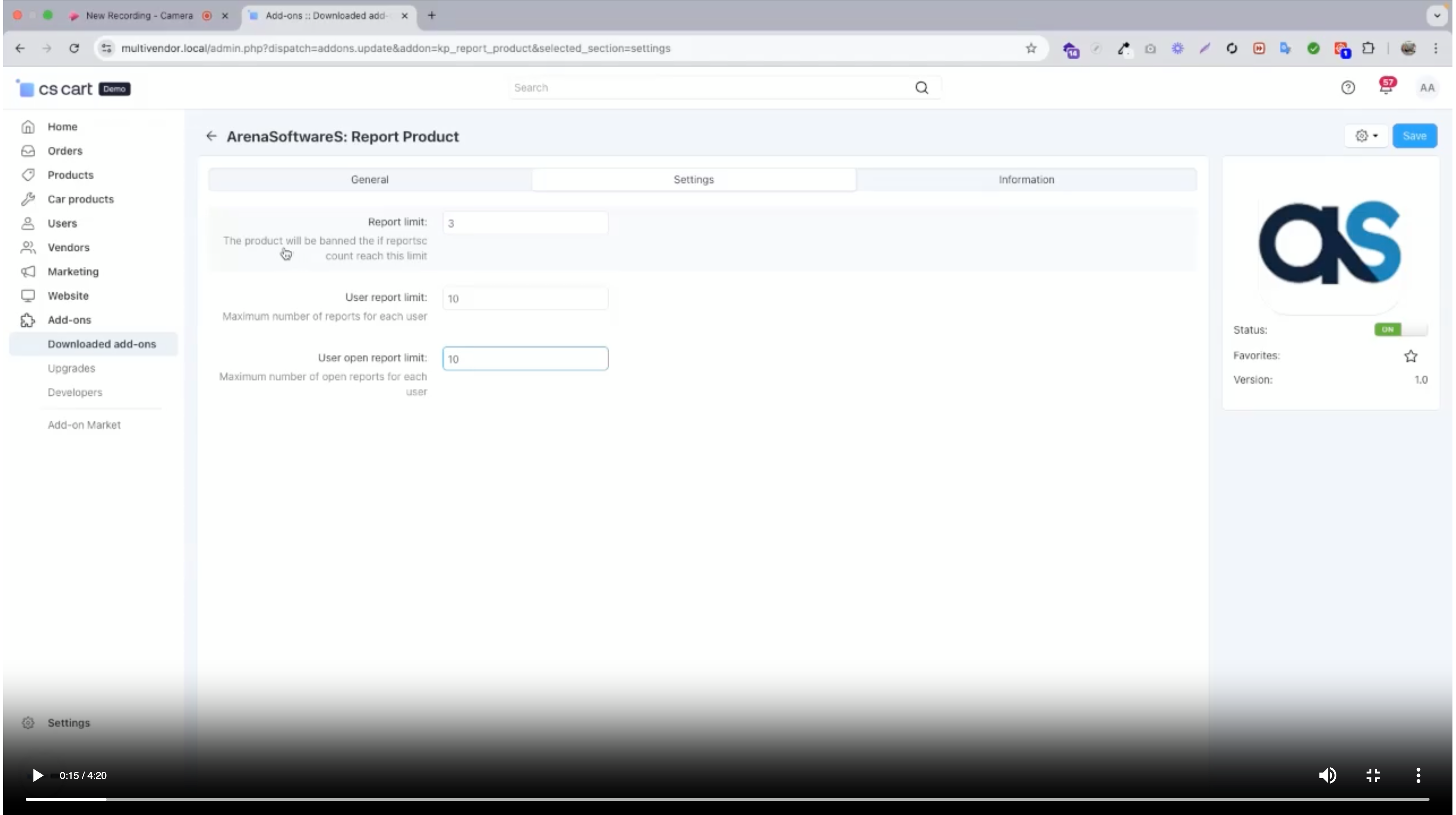Open gear dropdown next to Save
The image size is (1456, 815).
coord(1365,136)
